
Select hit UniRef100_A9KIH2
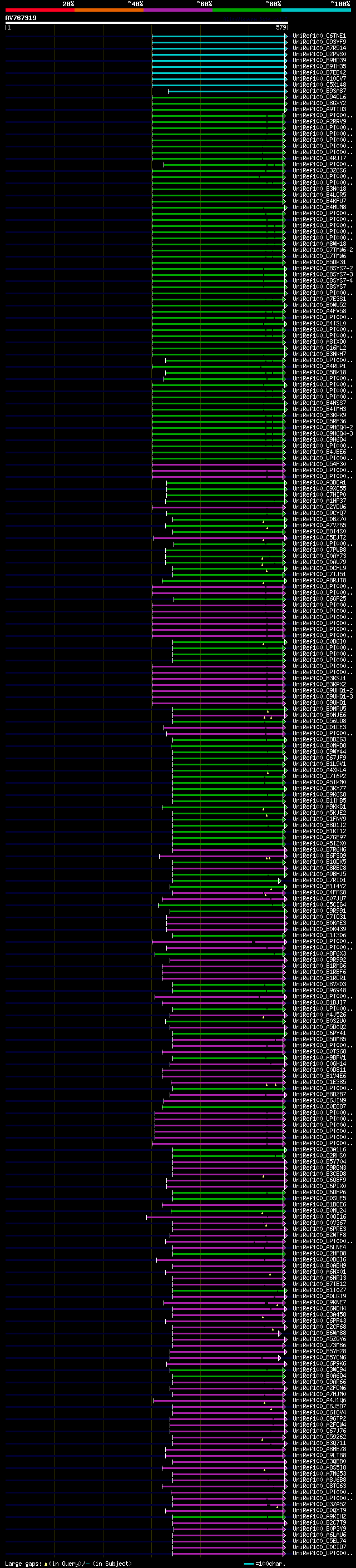click(x=319, y=1516)
